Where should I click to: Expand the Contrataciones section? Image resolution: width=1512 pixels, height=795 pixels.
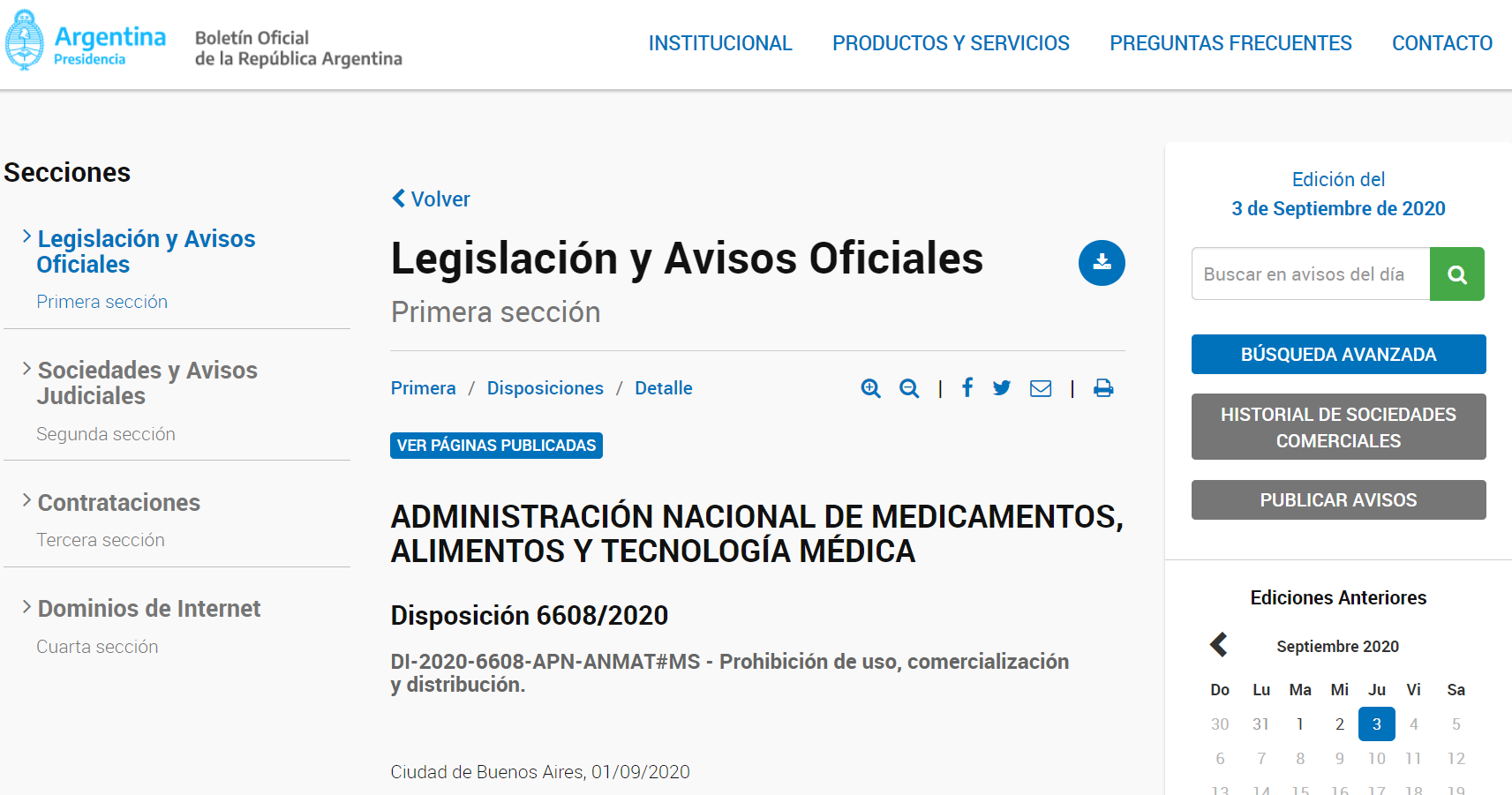pos(118,502)
